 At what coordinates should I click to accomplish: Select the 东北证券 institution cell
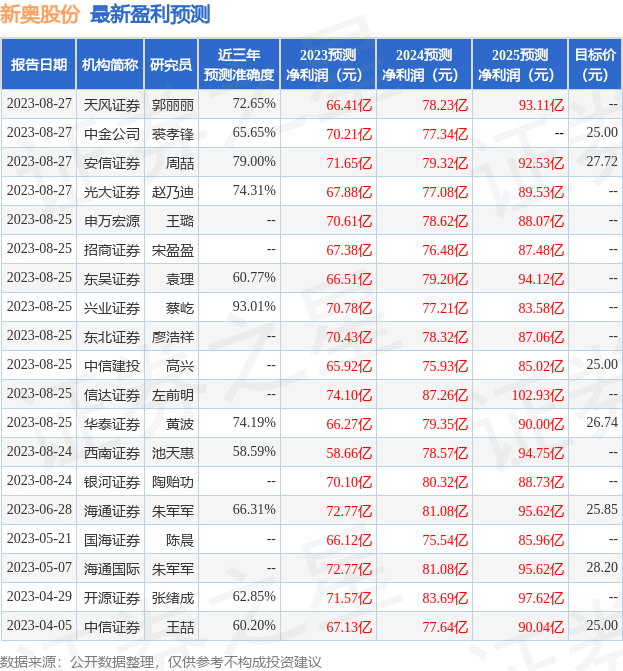pyautogui.click(x=112, y=338)
